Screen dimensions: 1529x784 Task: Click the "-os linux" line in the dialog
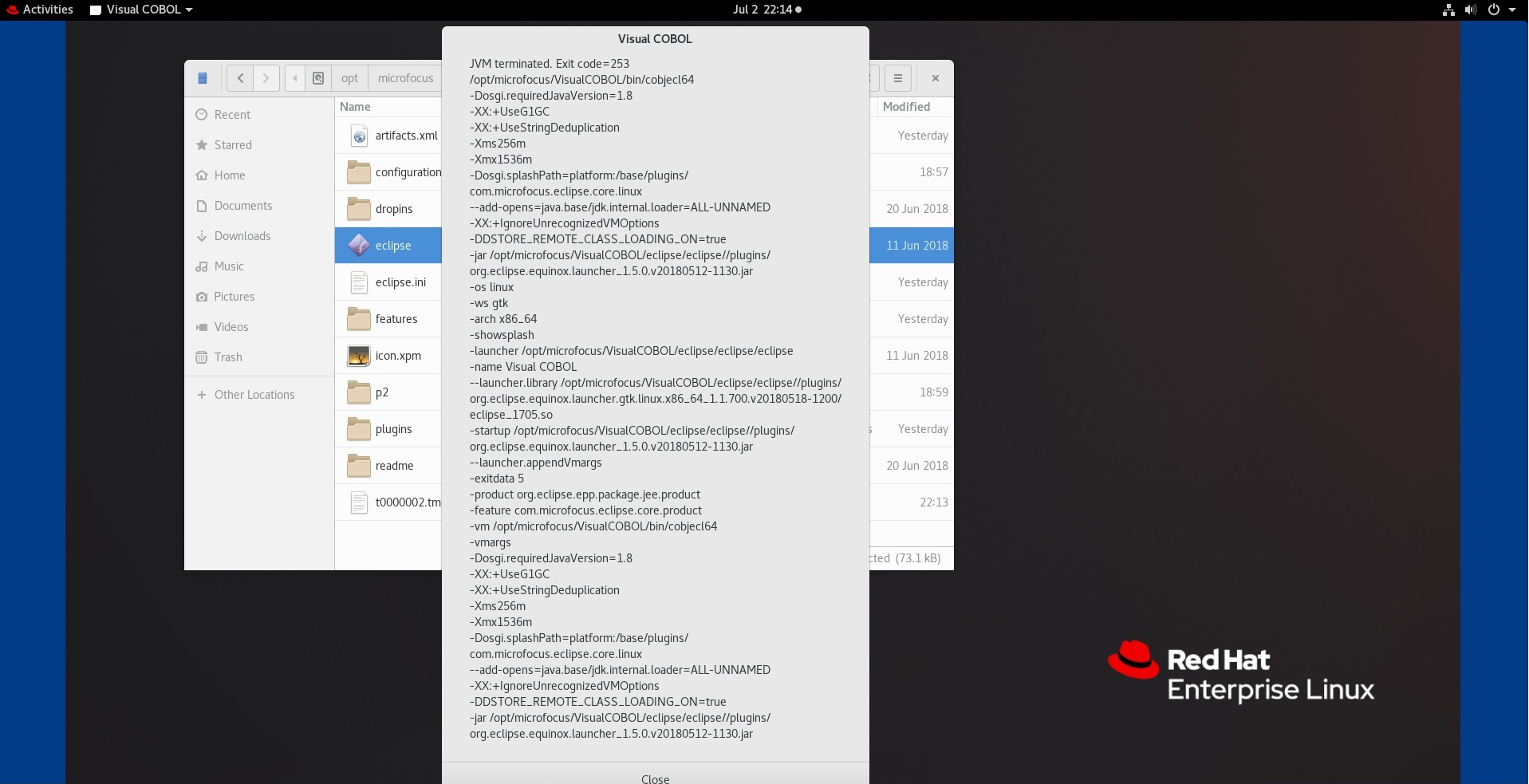pos(491,287)
